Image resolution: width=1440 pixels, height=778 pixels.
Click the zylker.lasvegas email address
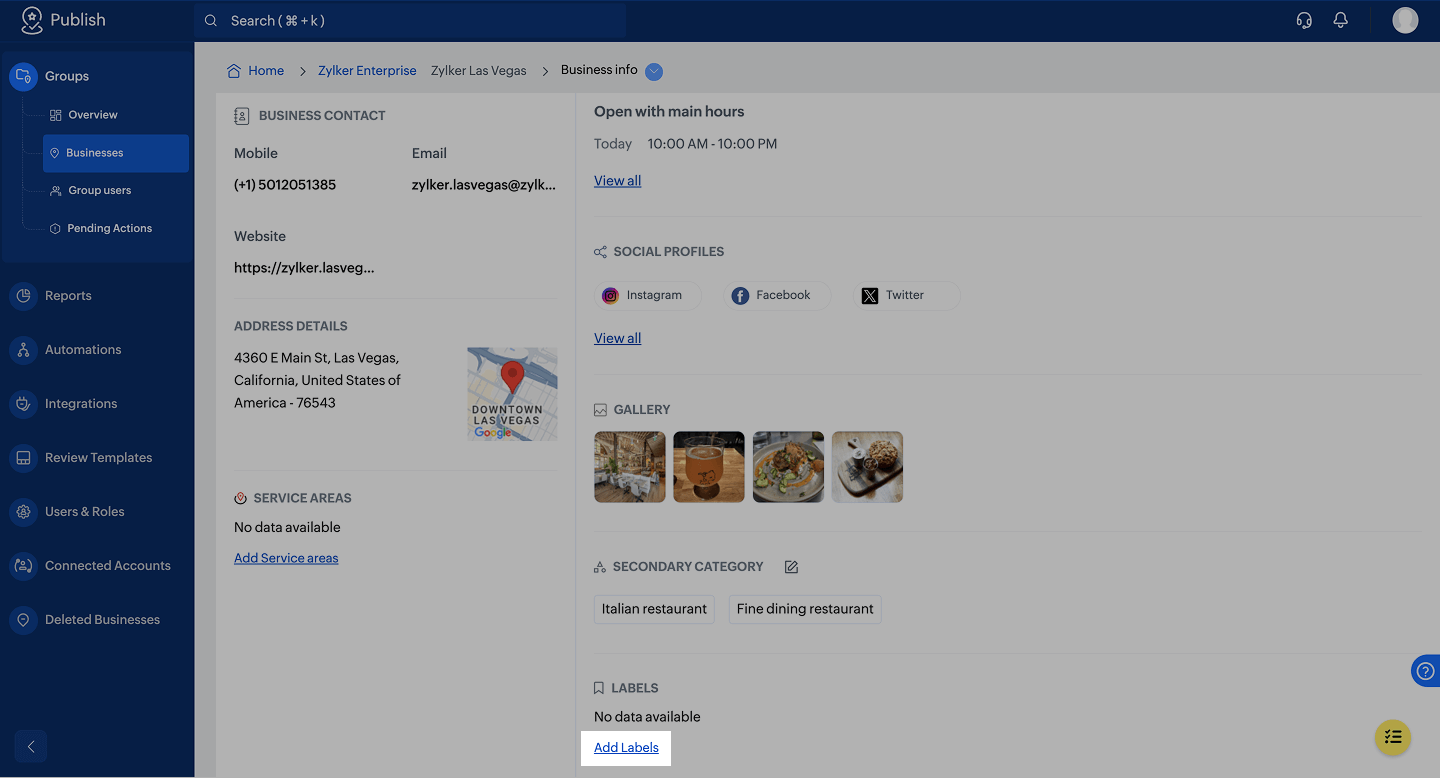point(484,185)
